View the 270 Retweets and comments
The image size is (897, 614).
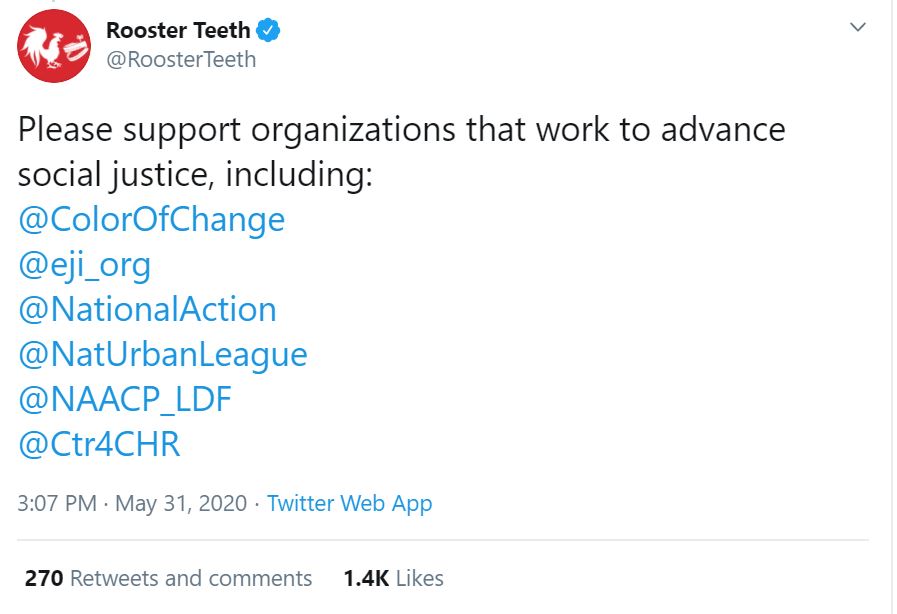168,578
